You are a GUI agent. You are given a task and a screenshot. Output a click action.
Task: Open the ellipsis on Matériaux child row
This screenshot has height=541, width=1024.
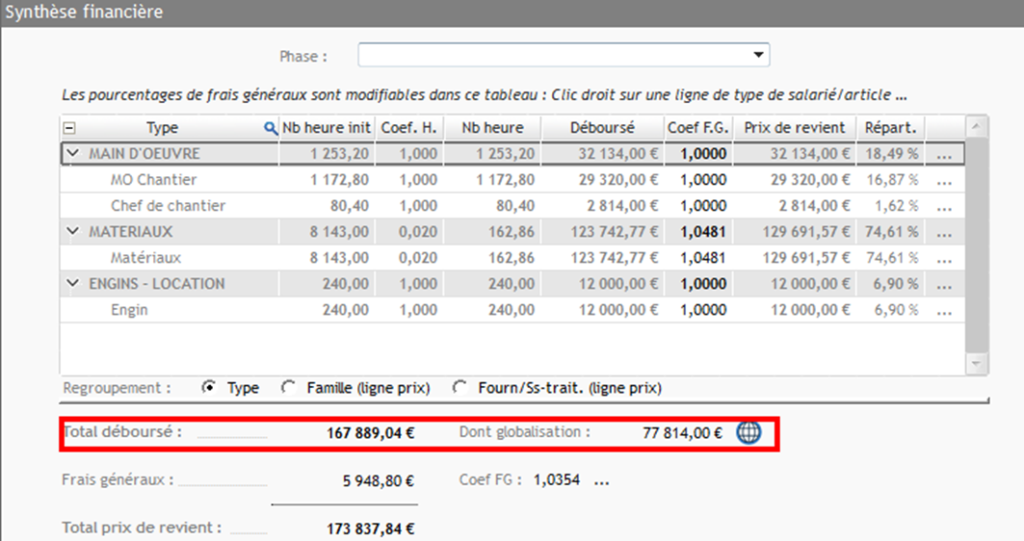tap(944, 260)
